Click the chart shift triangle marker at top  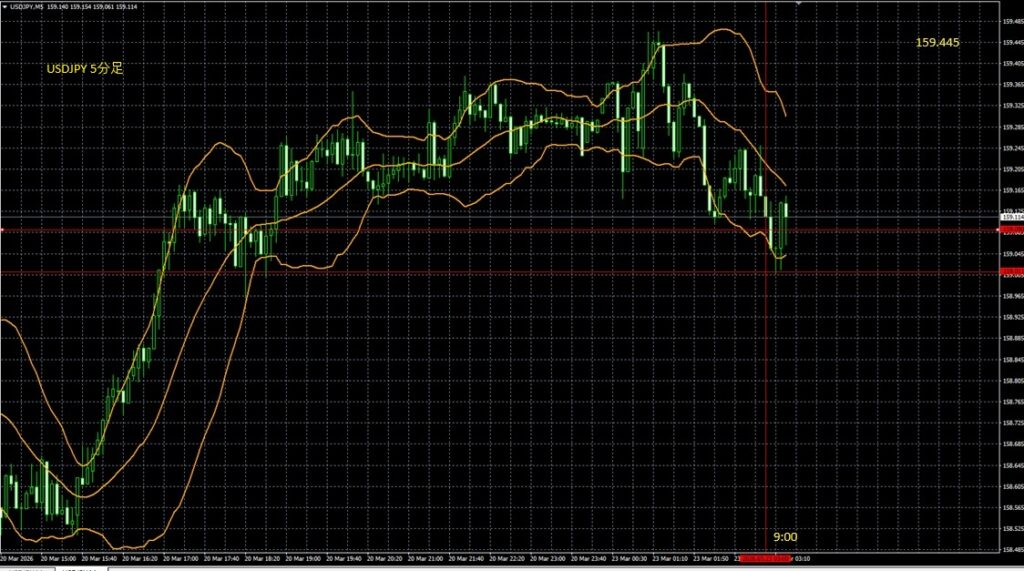798,3
